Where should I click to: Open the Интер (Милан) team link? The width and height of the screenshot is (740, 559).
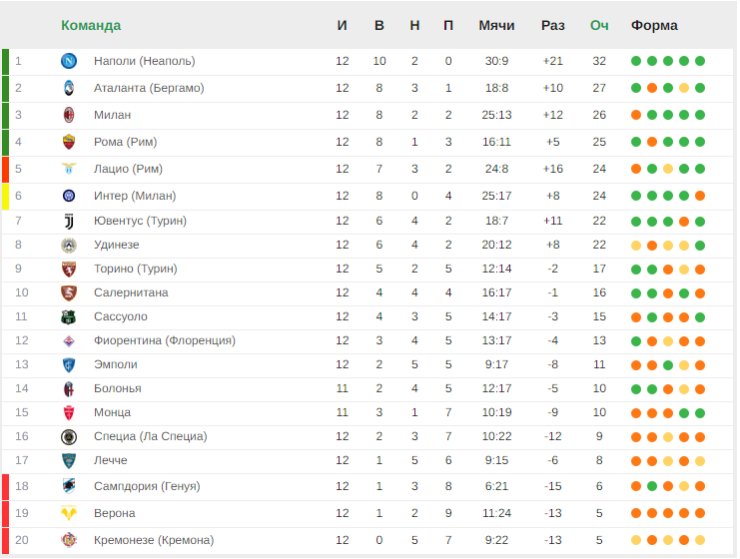(x=135, y=195)
